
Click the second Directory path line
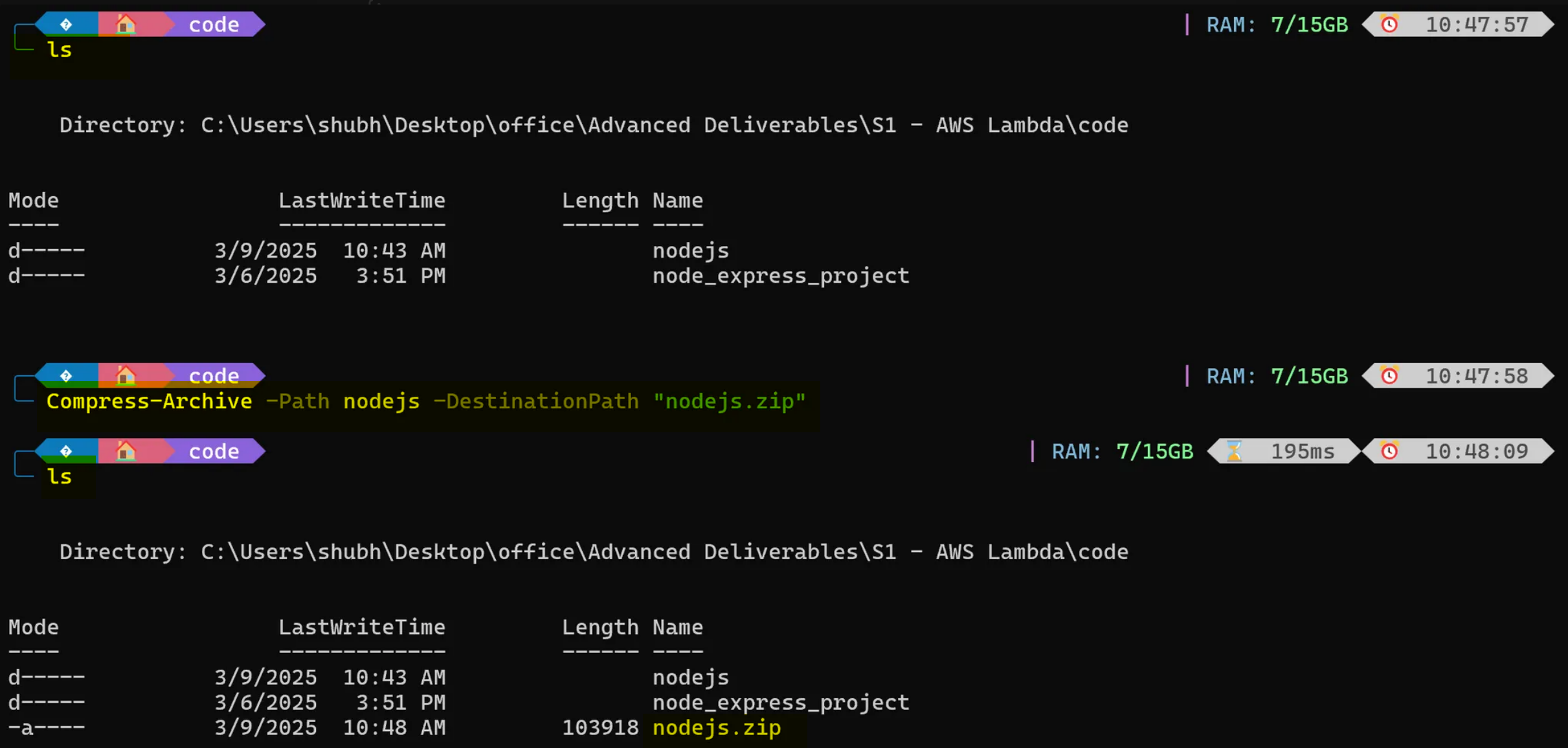(x=593, y=552)
